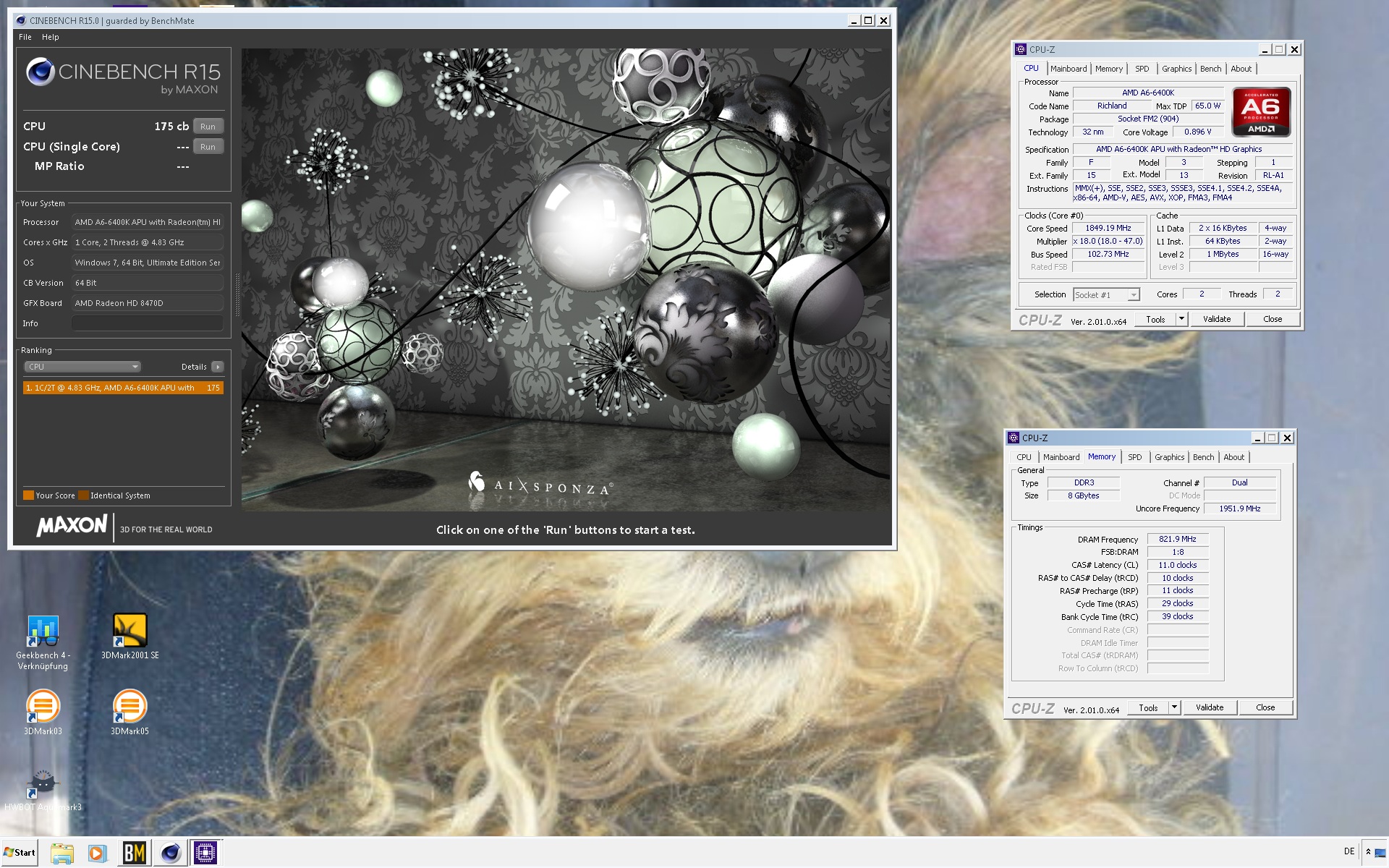Toggle the Identical System legend swatch
Screen dimensions: 1389x868
click(83, 495)
